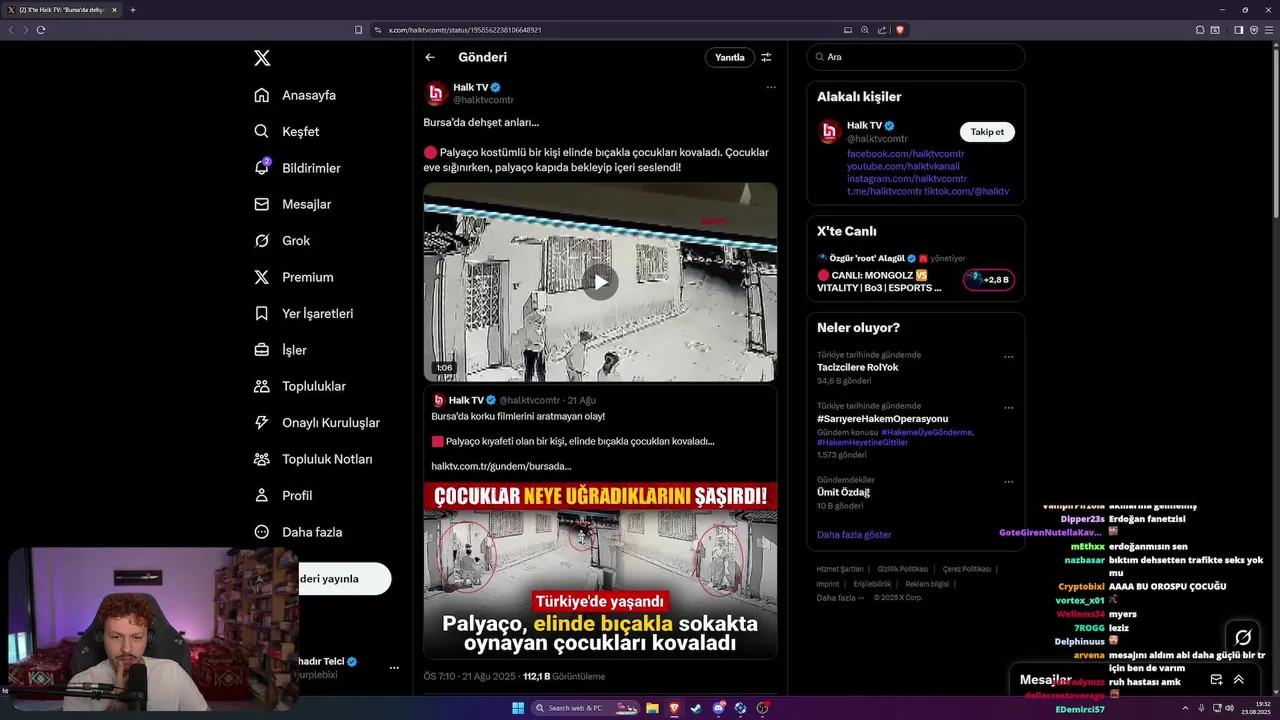Open Steam from the taskbar
The image size is (1280, 720).
click(x=696, y=708)
